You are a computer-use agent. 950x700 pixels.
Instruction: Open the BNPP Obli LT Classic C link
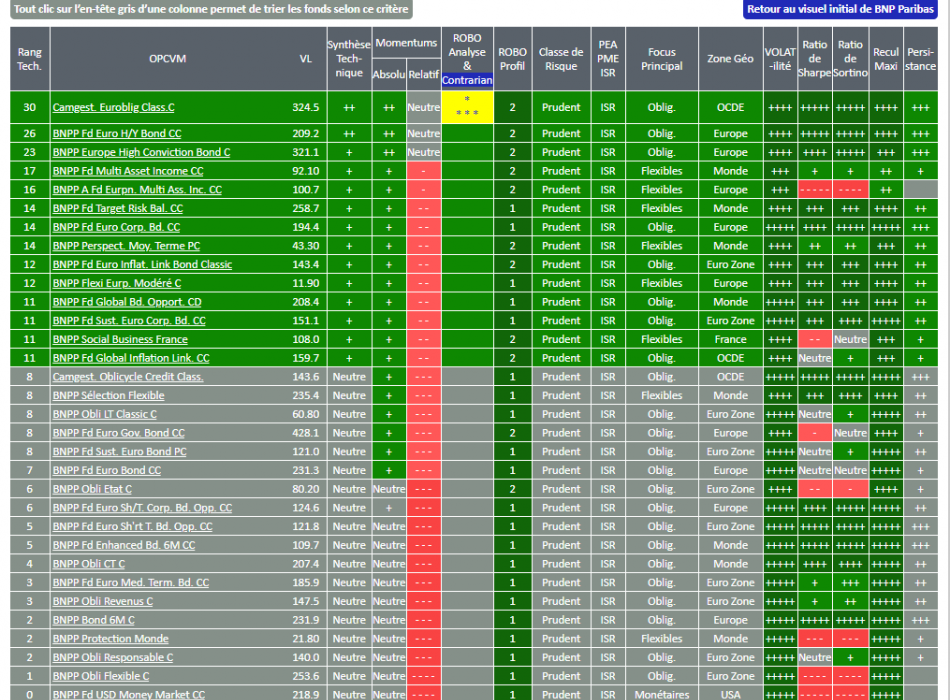pos(105,415)
